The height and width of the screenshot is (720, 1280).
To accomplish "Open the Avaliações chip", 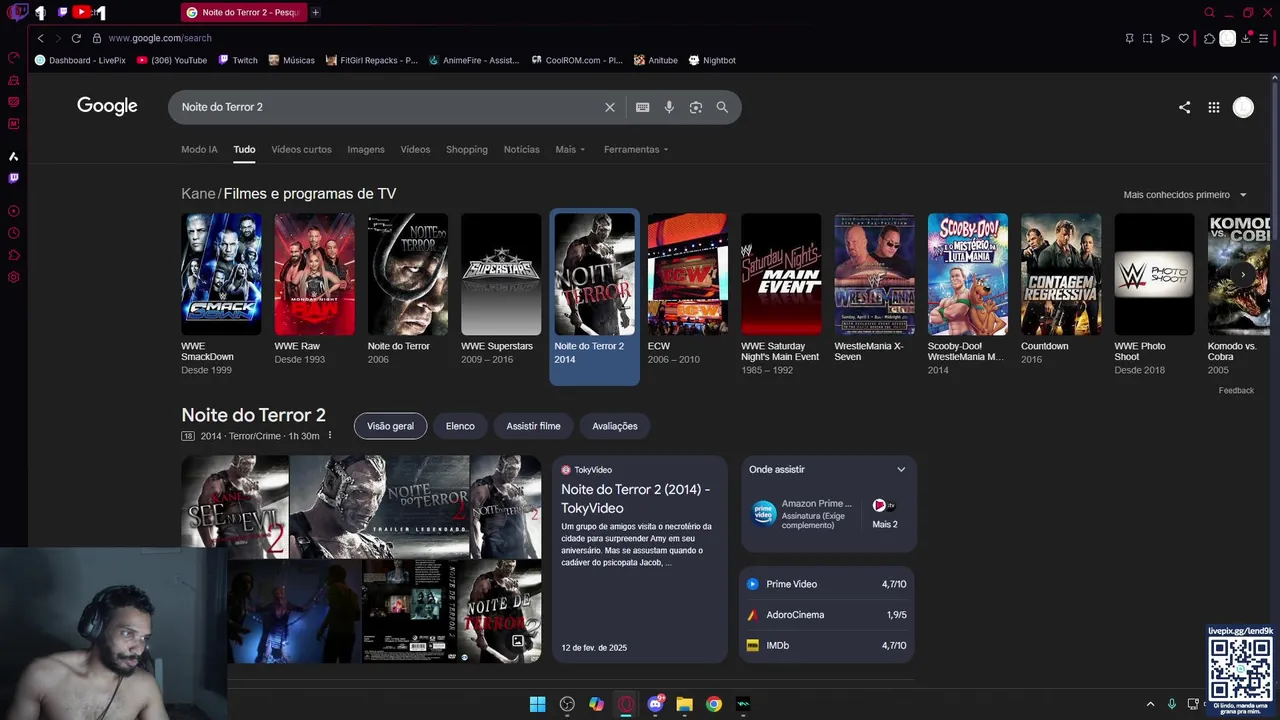I will point(614,426).
